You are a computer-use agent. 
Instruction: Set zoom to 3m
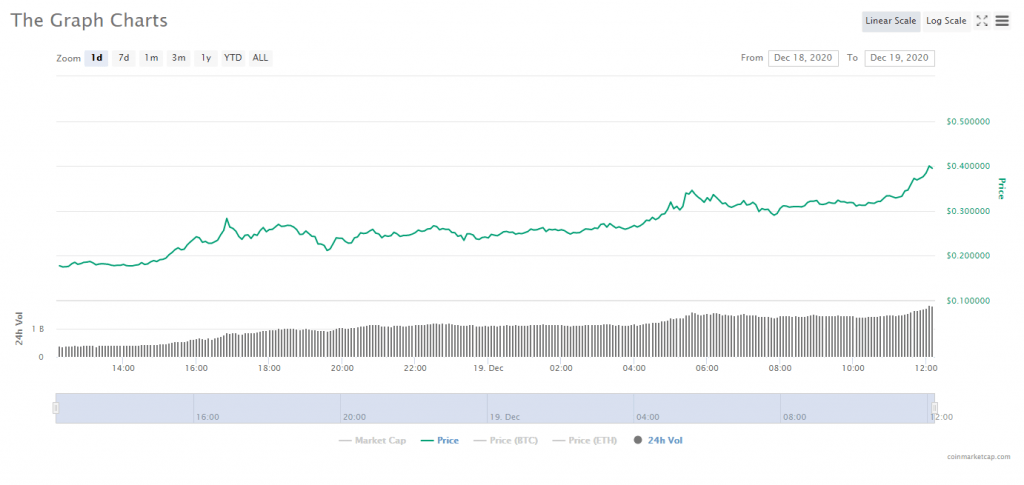tap(178, 58)
